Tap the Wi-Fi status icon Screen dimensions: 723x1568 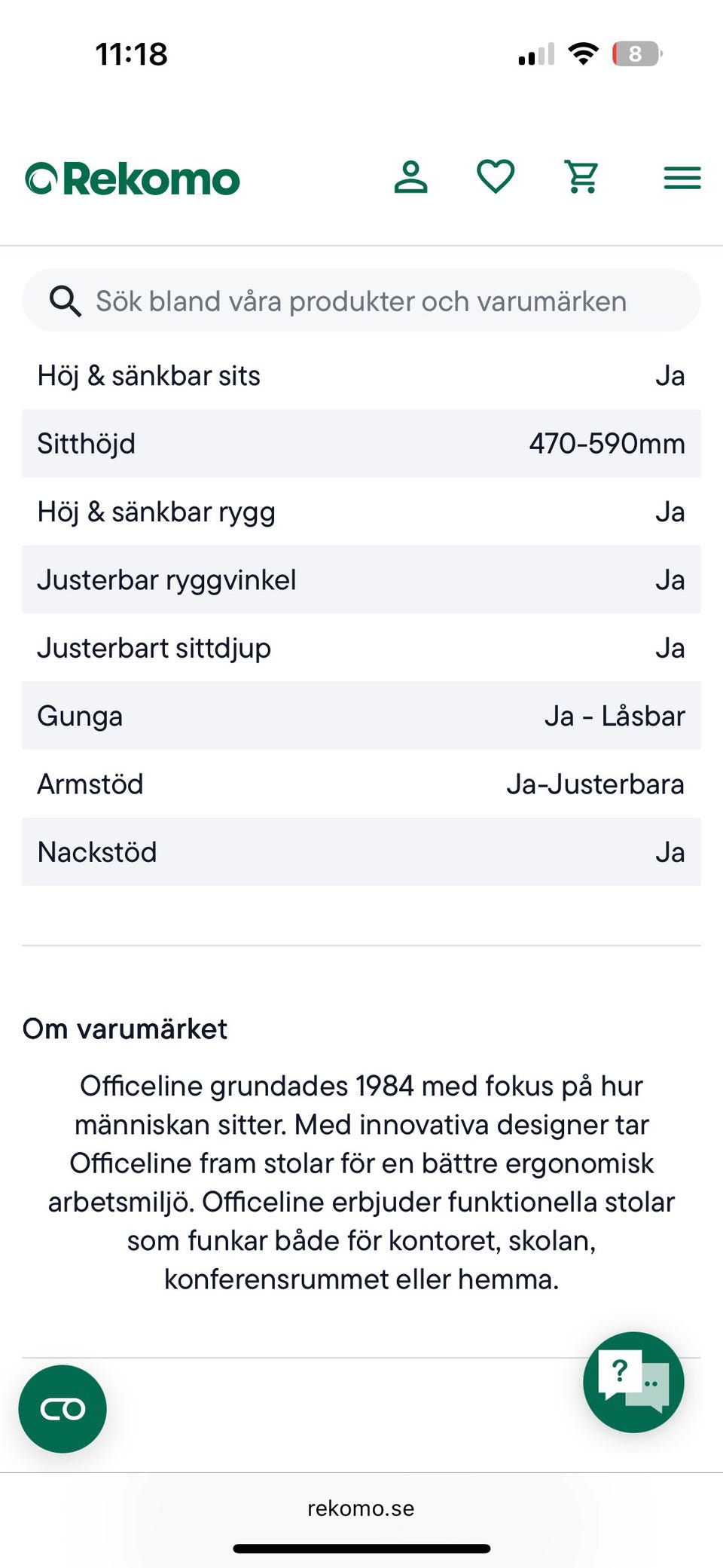[583, 54]
